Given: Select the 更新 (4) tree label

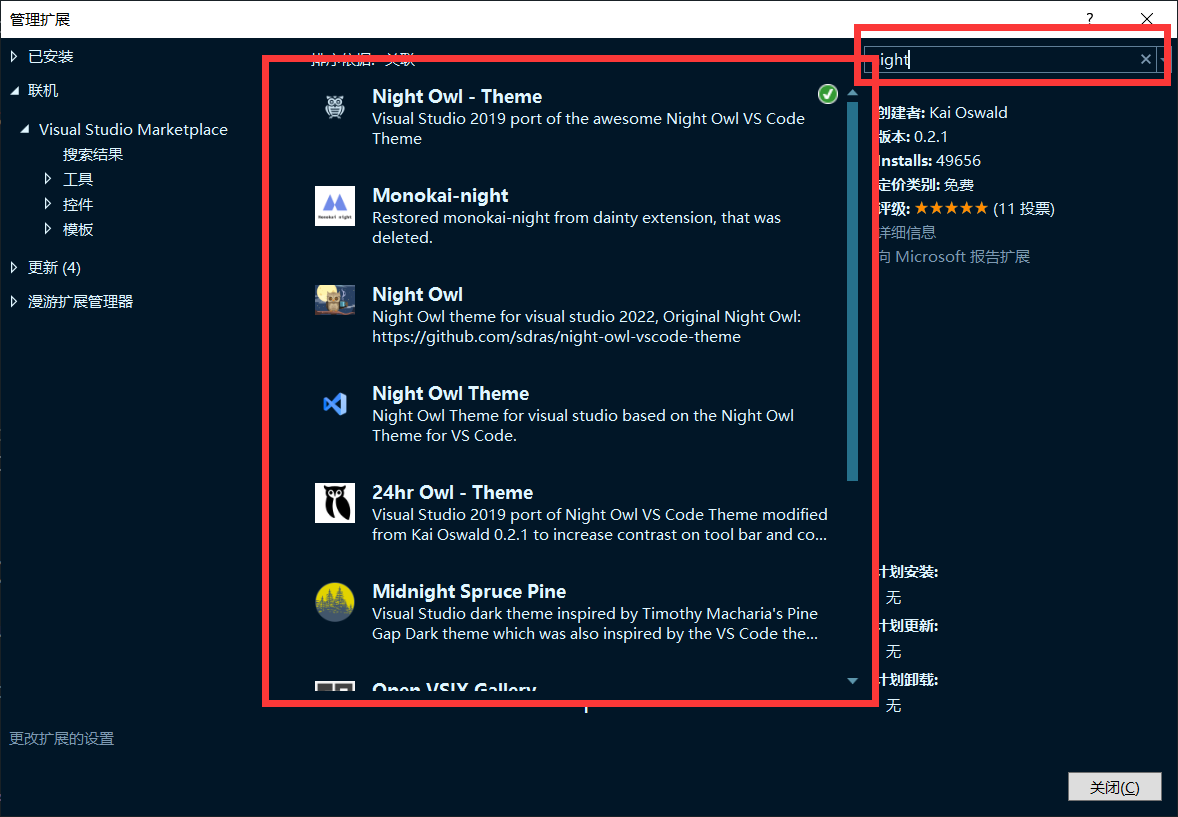Looking at the screenshot, I should [54, 267].
